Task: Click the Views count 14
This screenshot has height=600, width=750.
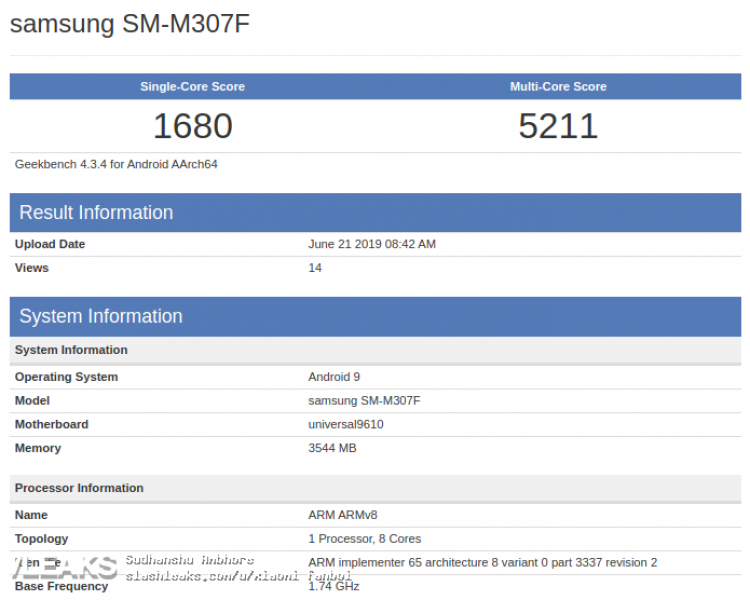Action: pyautogui.click(x=315, y=268)
